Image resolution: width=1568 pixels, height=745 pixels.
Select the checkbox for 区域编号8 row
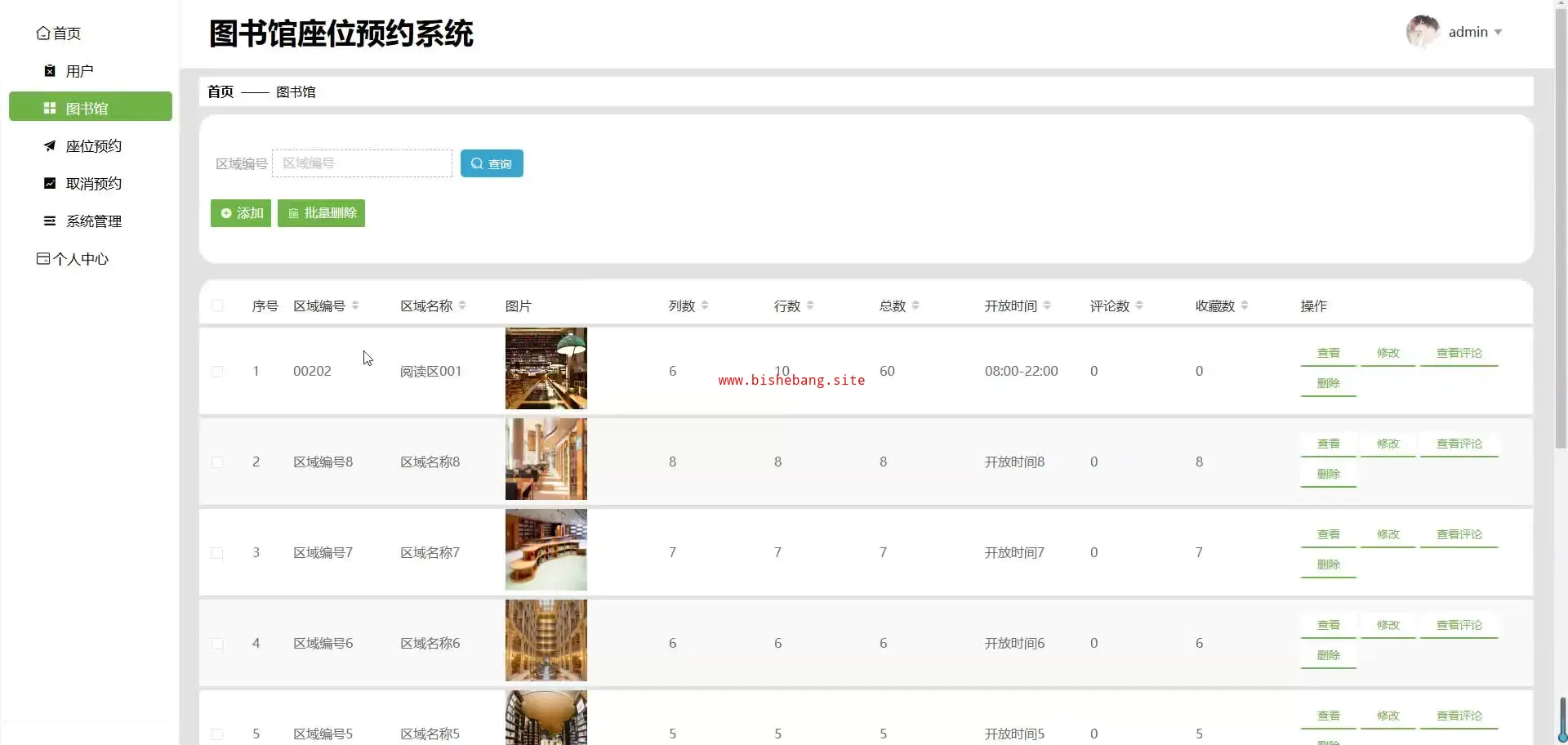(217, 462)
